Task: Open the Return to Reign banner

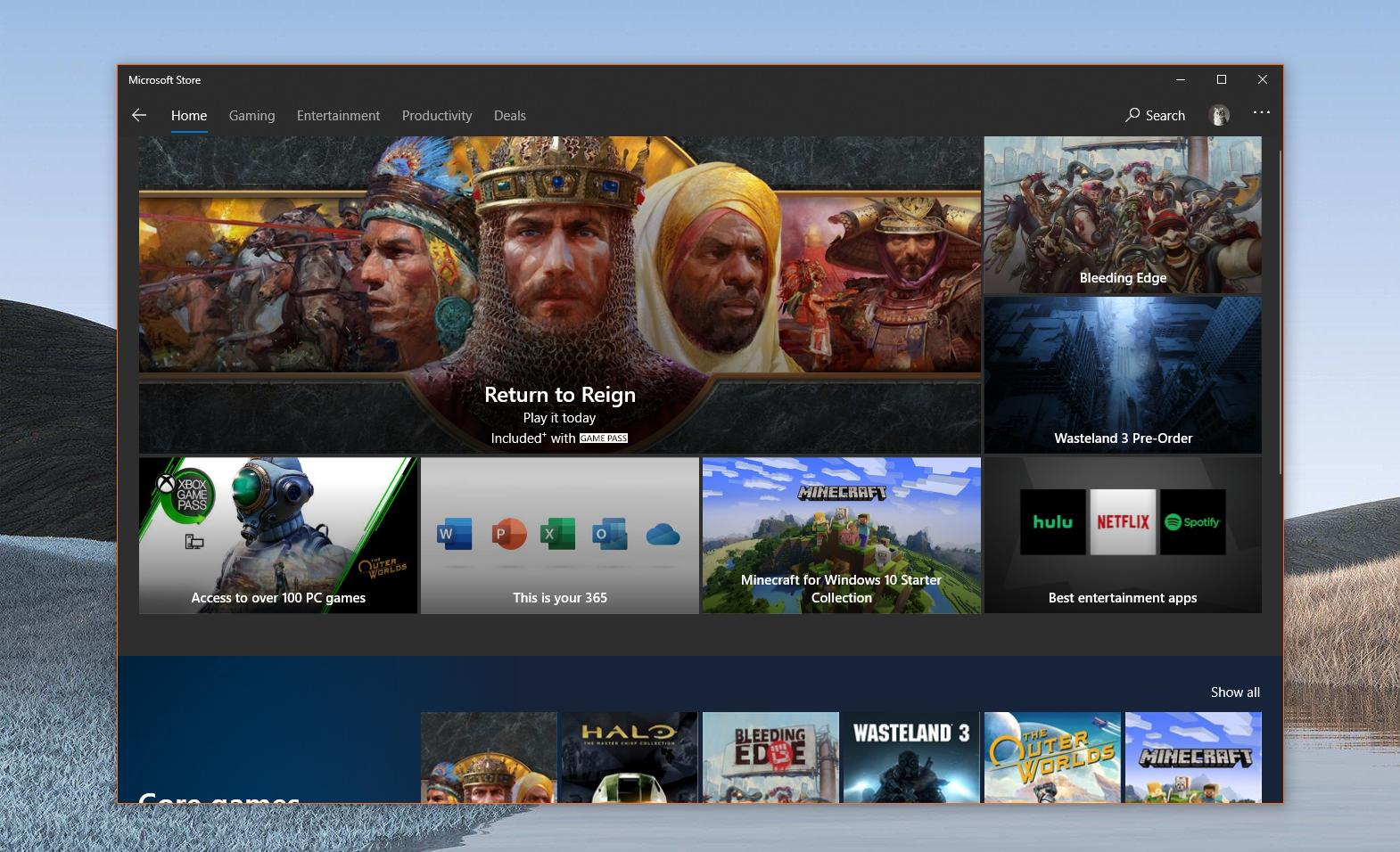Action: pyautogui.click(x=559, y=295)
